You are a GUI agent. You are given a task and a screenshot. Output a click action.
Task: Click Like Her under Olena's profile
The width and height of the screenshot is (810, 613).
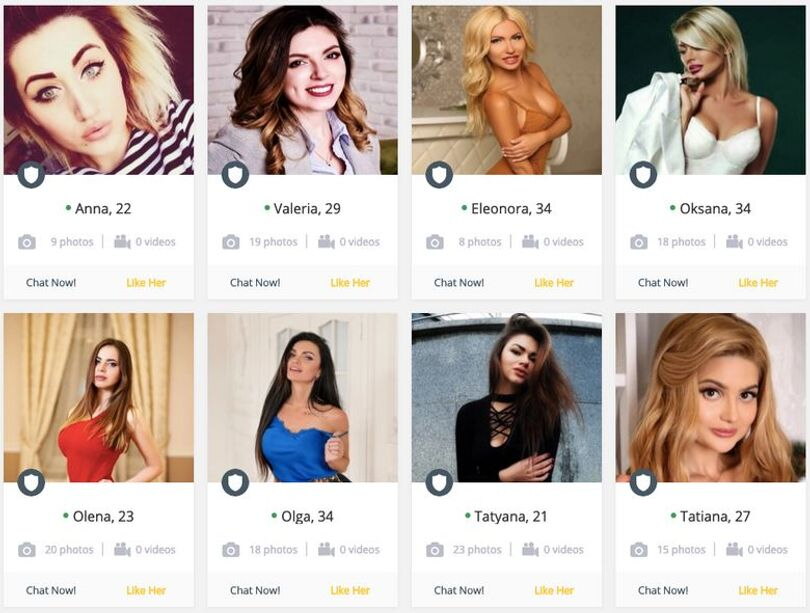coord(146,590)
